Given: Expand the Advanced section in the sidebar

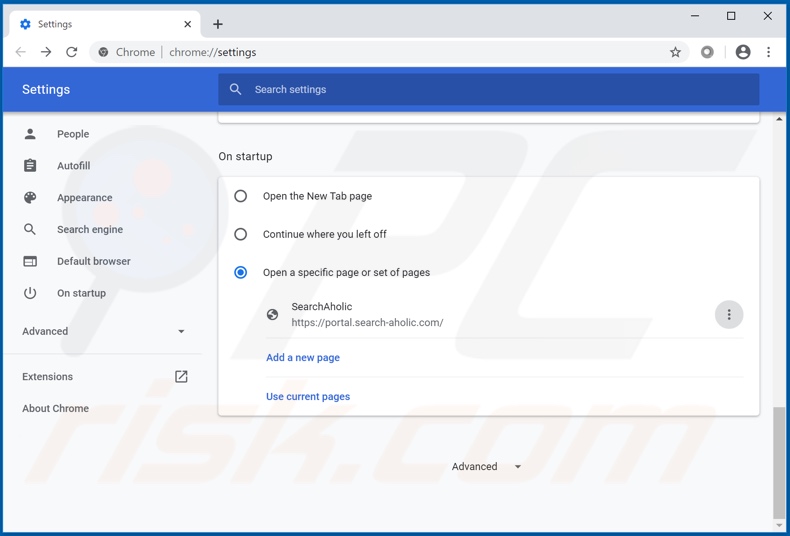Looking at the screenshot, I should [x=103, y=331].
